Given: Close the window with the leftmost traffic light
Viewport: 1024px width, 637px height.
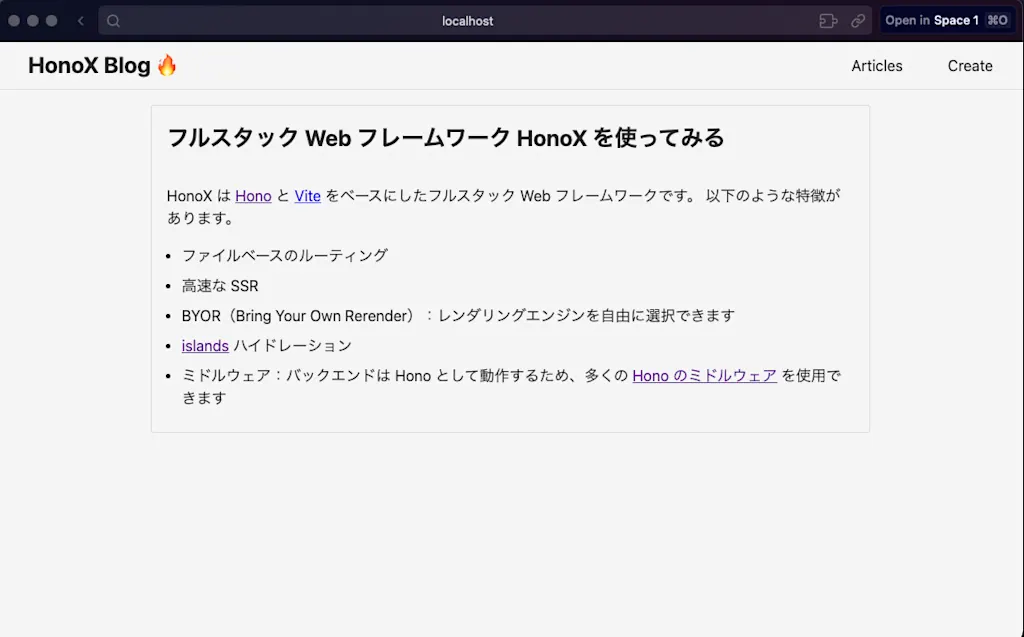Looking at the screenshot, I should pos(14,21).
